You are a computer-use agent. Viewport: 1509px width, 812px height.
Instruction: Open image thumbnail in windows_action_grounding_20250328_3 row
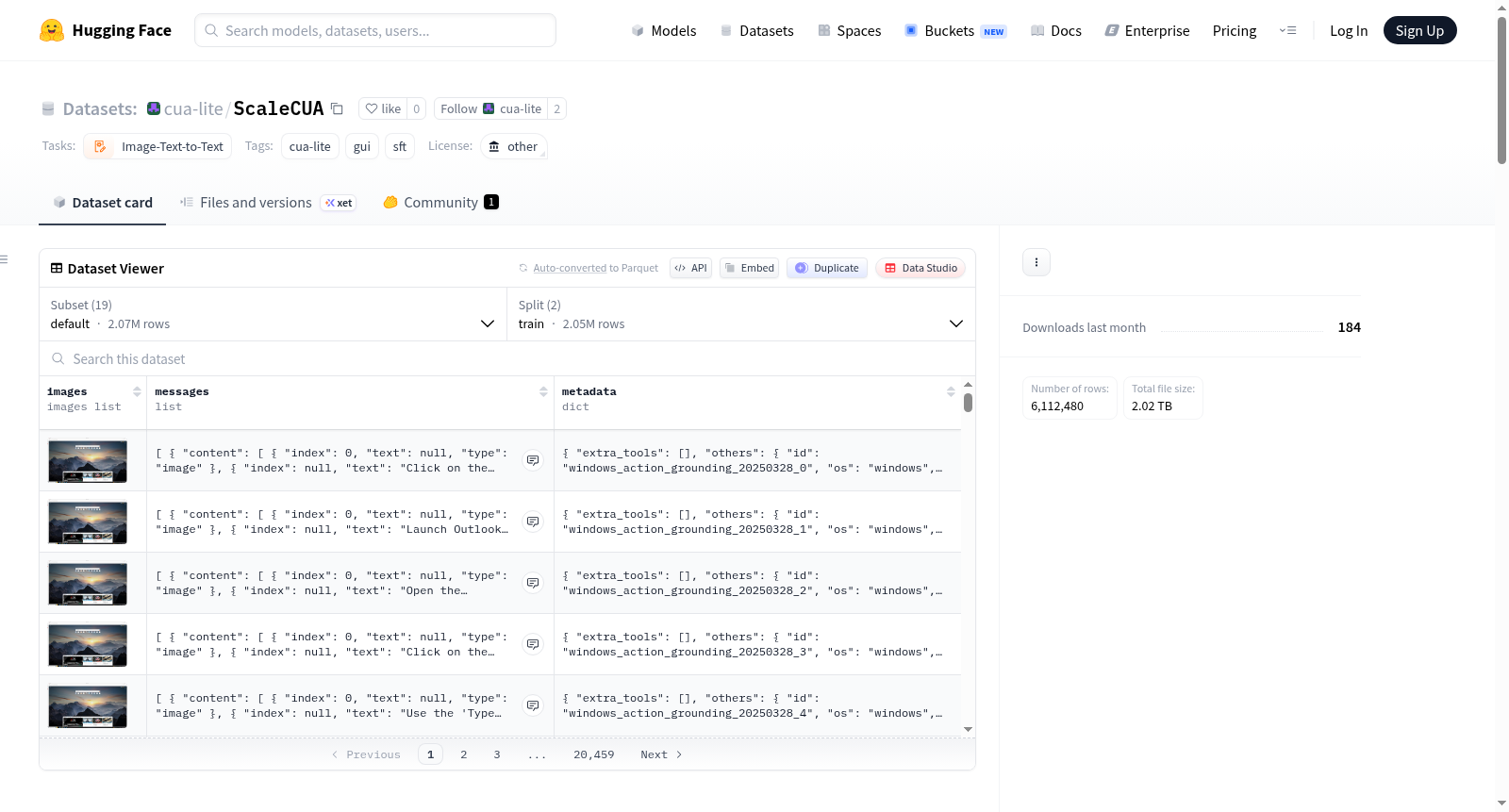tap(88, 645)
